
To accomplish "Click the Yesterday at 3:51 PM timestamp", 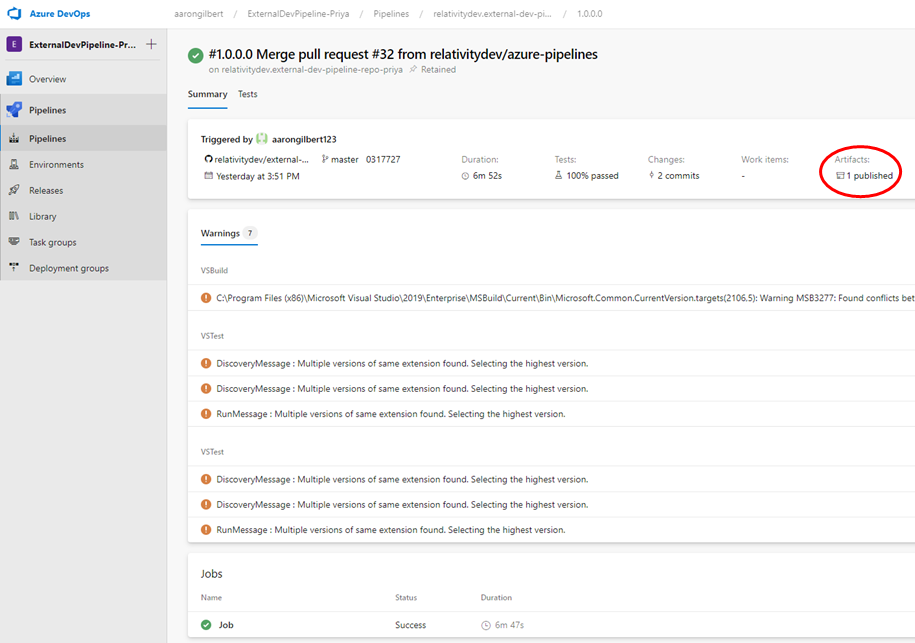I will pos(258,176).
